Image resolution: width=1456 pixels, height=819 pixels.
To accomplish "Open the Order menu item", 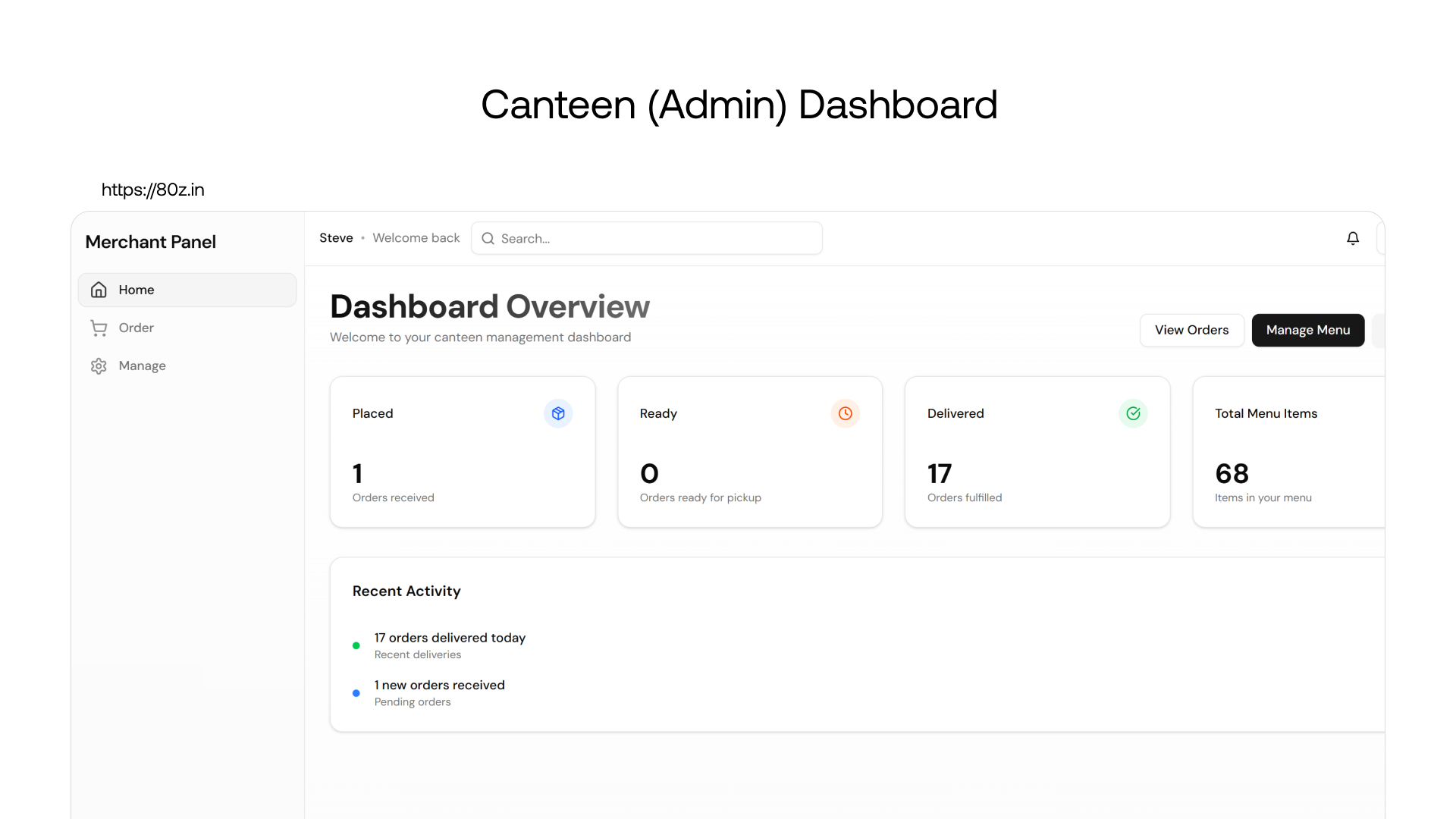I will point(136,328).
